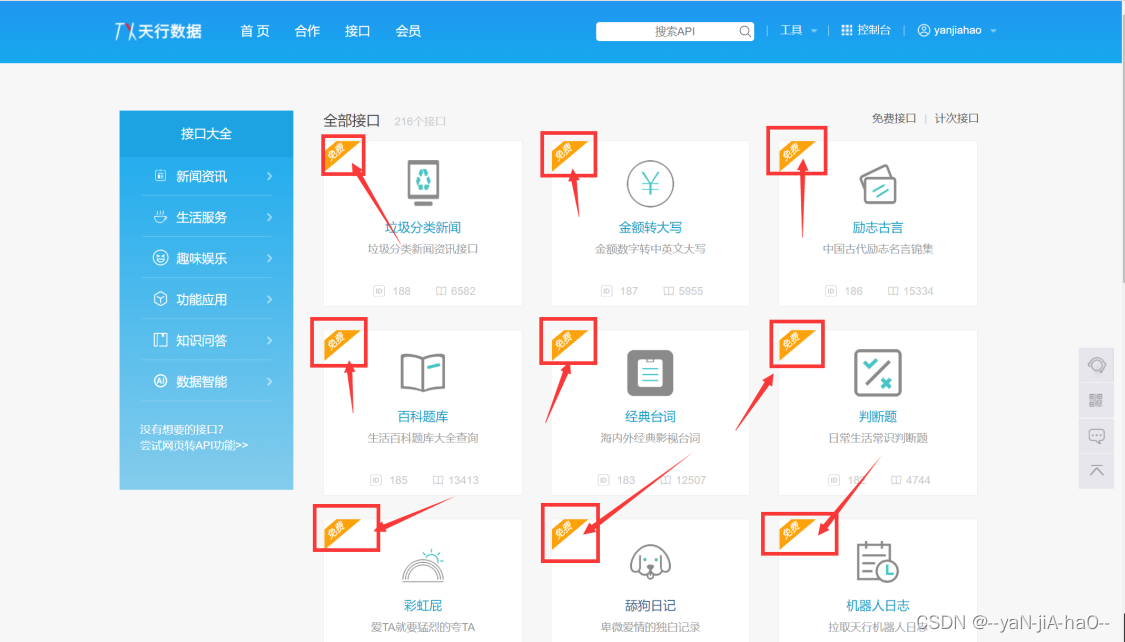
Task: Click the 中国古代励志名言锦集 description
Action: (x=877, y=249)
